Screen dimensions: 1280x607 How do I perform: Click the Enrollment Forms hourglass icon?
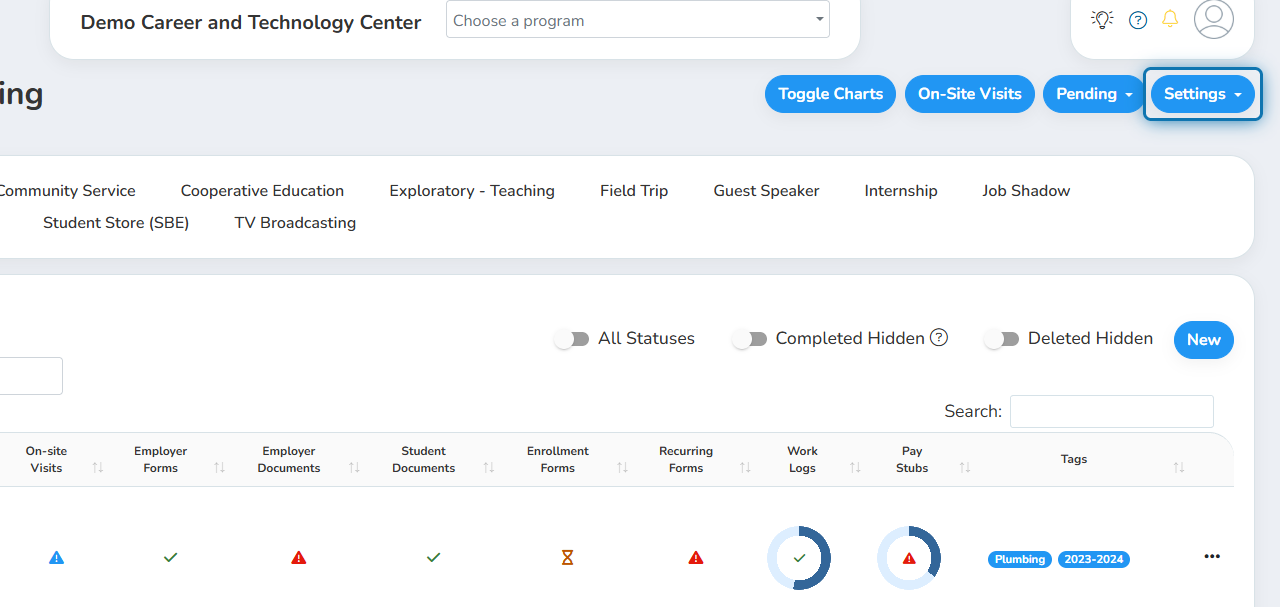567,558
